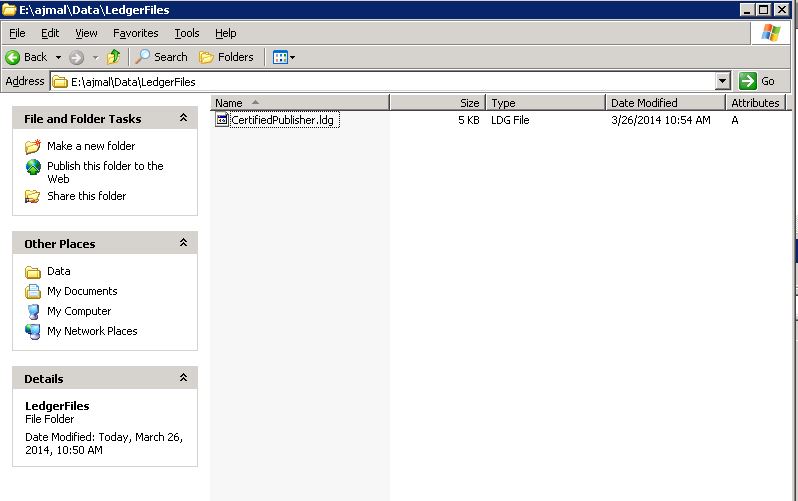Click the LDG File type cell
The width and height of the screenshot is (798, 501).
coord(510,120)
